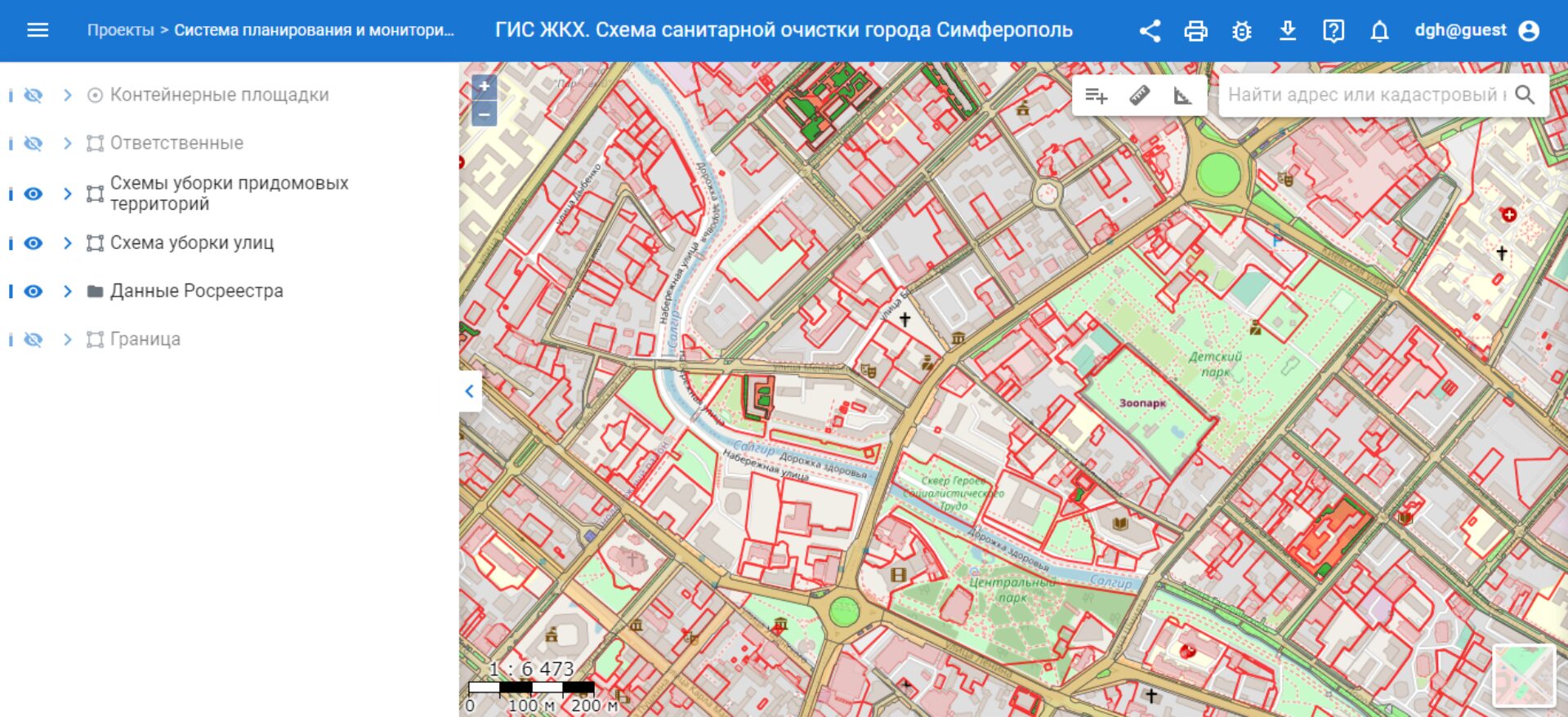The height and width of the screenshot is (717, 1568).
Task: Click Зоопарк label on map
Action: (x=1142, y=403)
